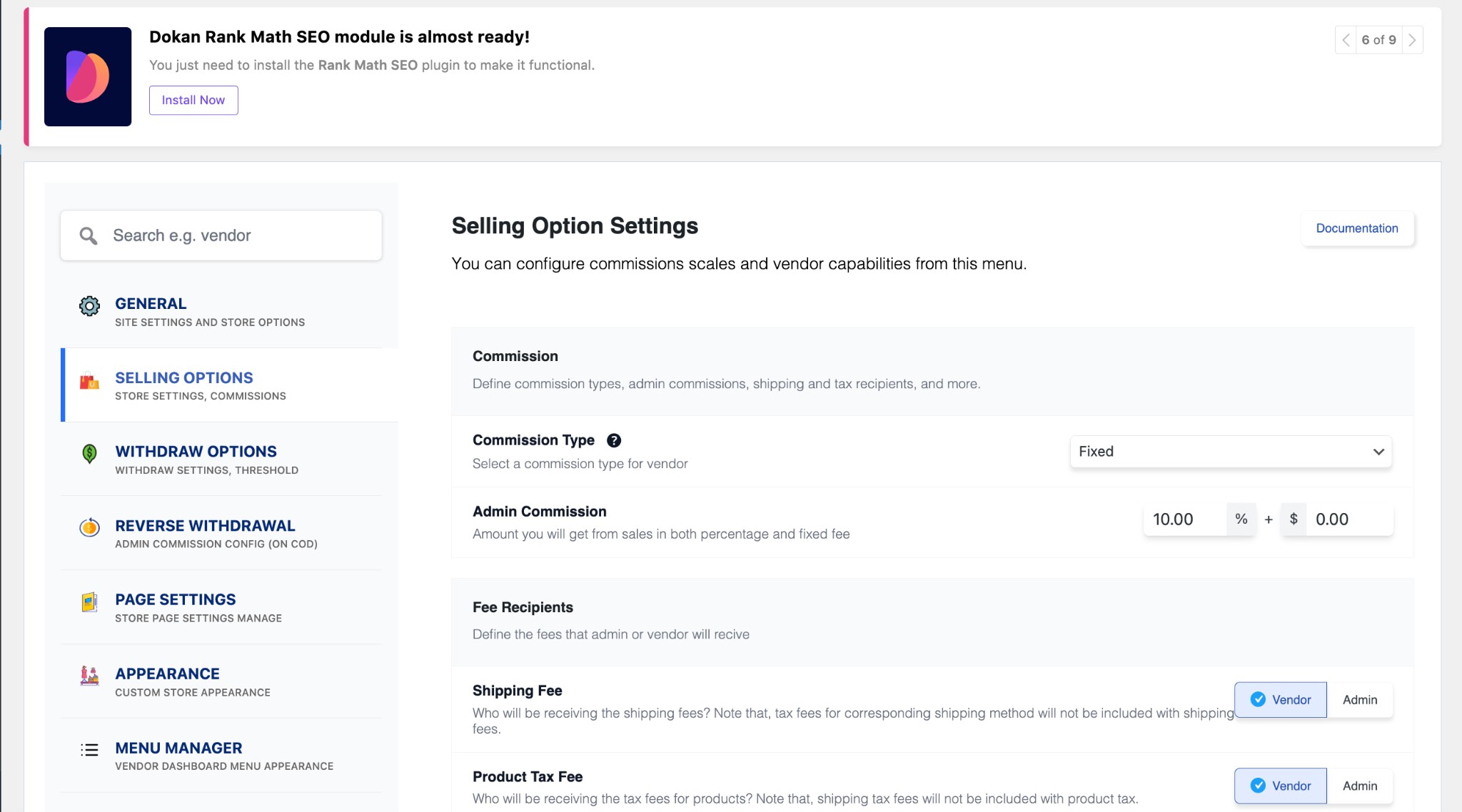
Task: Click the Page Settings book icon
Action: [89, 602]
